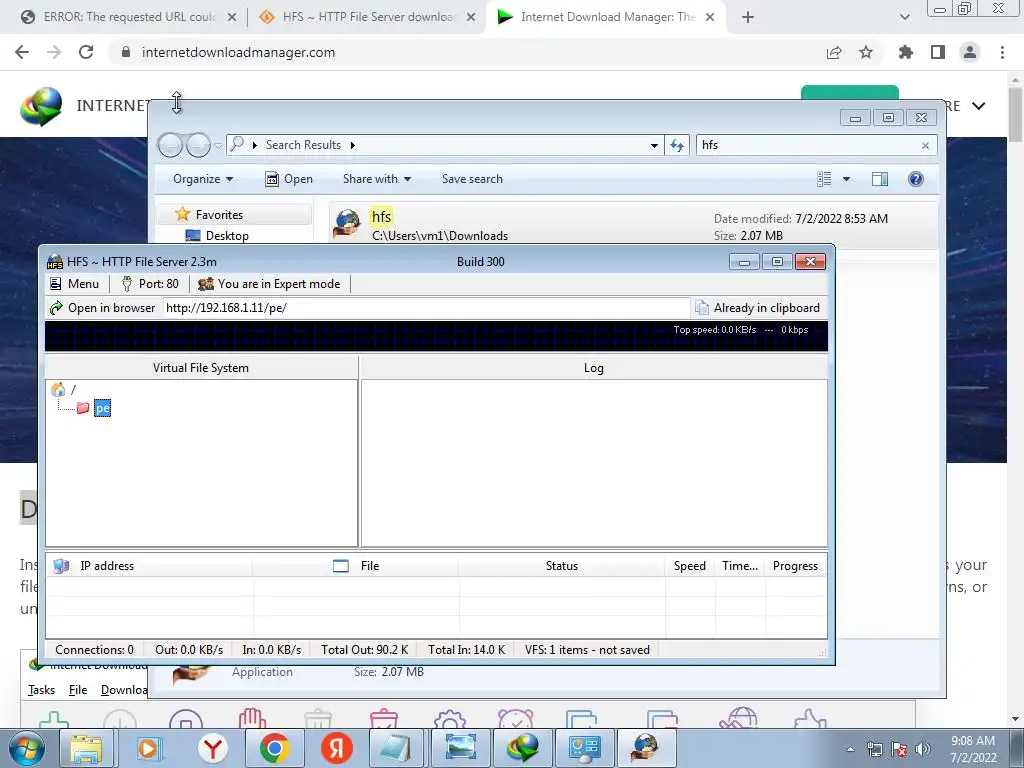Viewport: 1024px width, 768px height.
Task: Click 'Connections: 0' in HFS status bar
Action: click(x=95, y=650)
